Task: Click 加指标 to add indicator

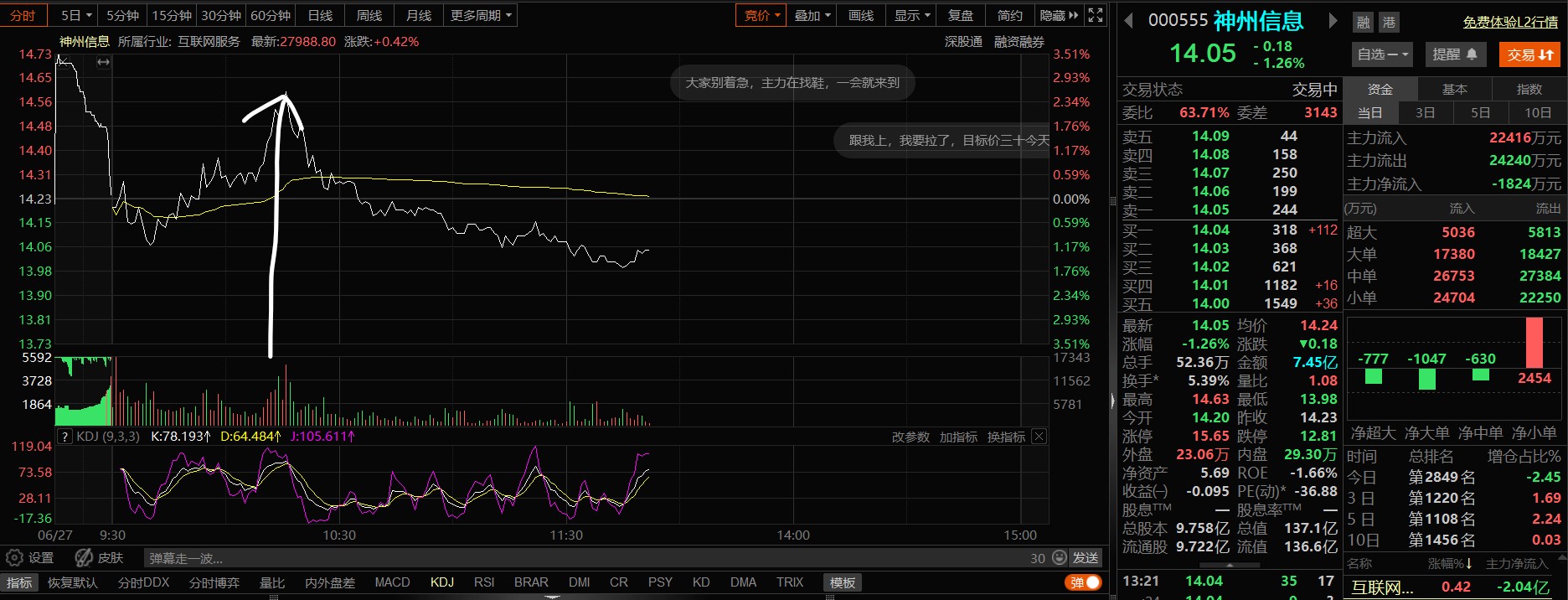Action: [958, 437]
